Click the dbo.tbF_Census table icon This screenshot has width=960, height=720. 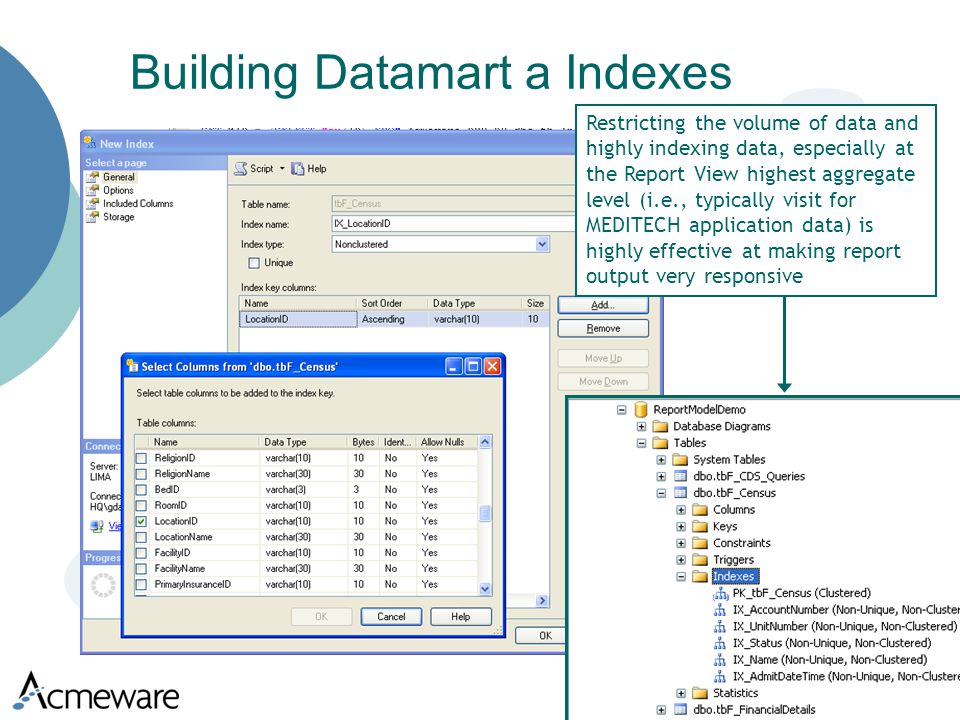tap(680, 493)
